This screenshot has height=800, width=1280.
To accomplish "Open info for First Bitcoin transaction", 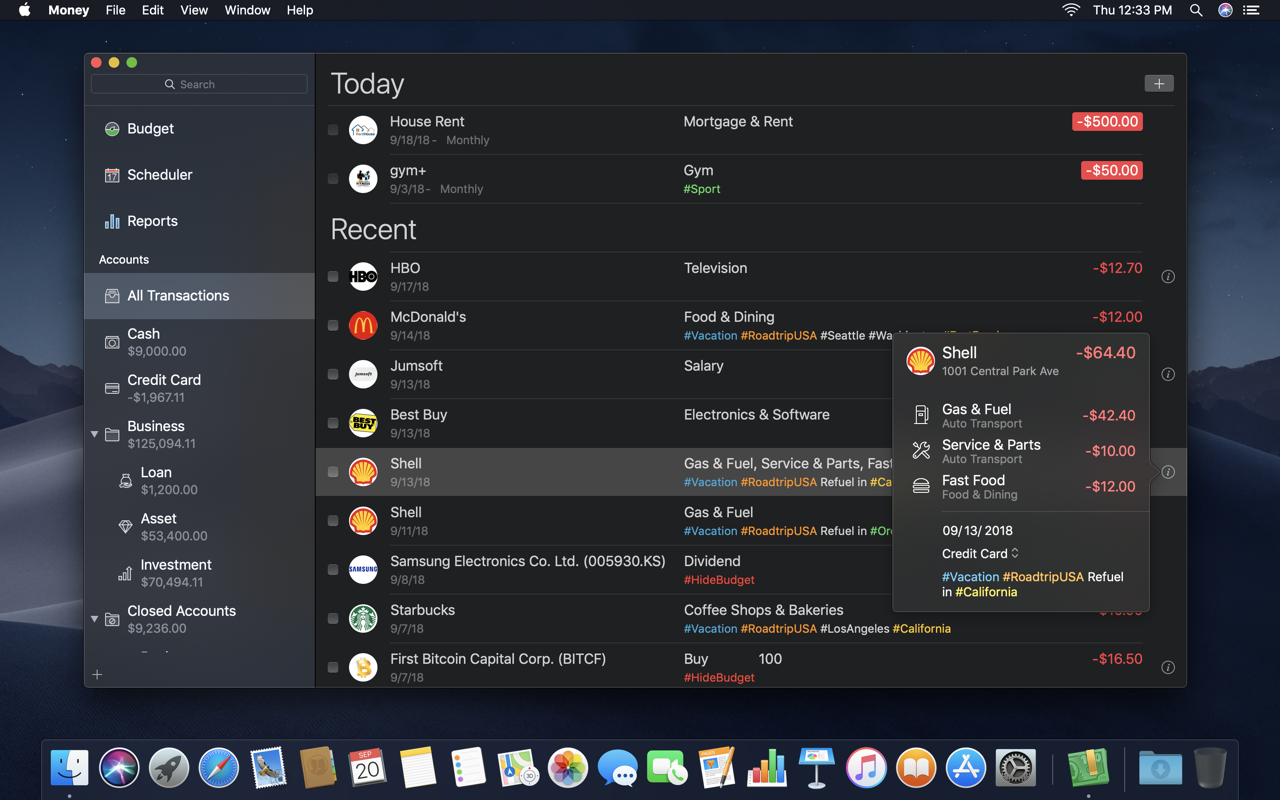I will (x=1168, y=667).
